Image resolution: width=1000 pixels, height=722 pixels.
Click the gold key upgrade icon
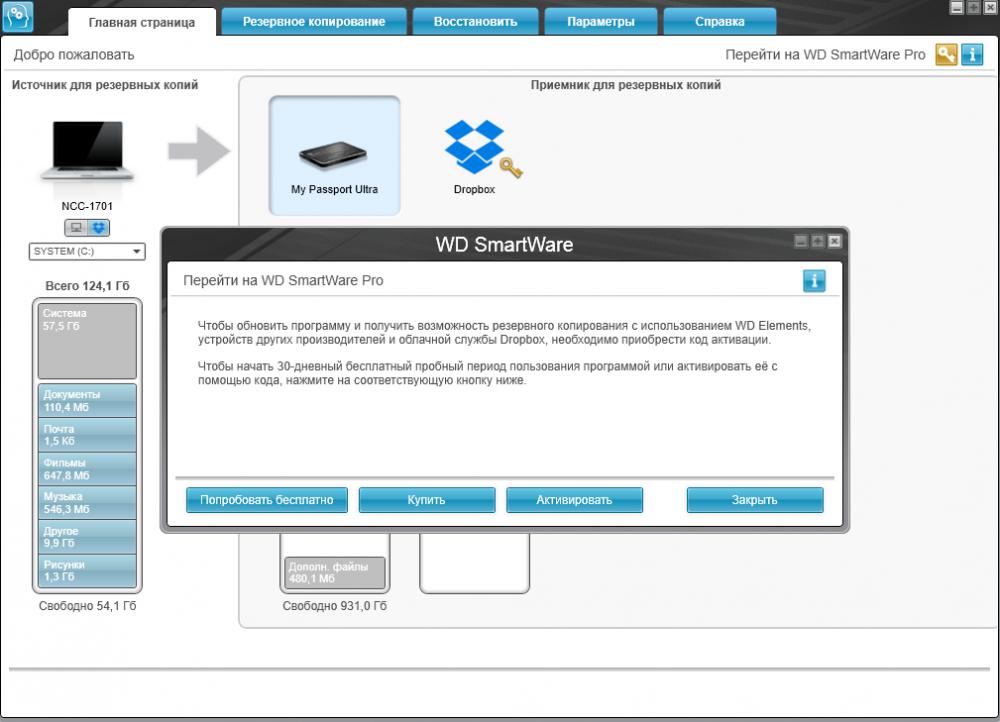pos(946,55)
